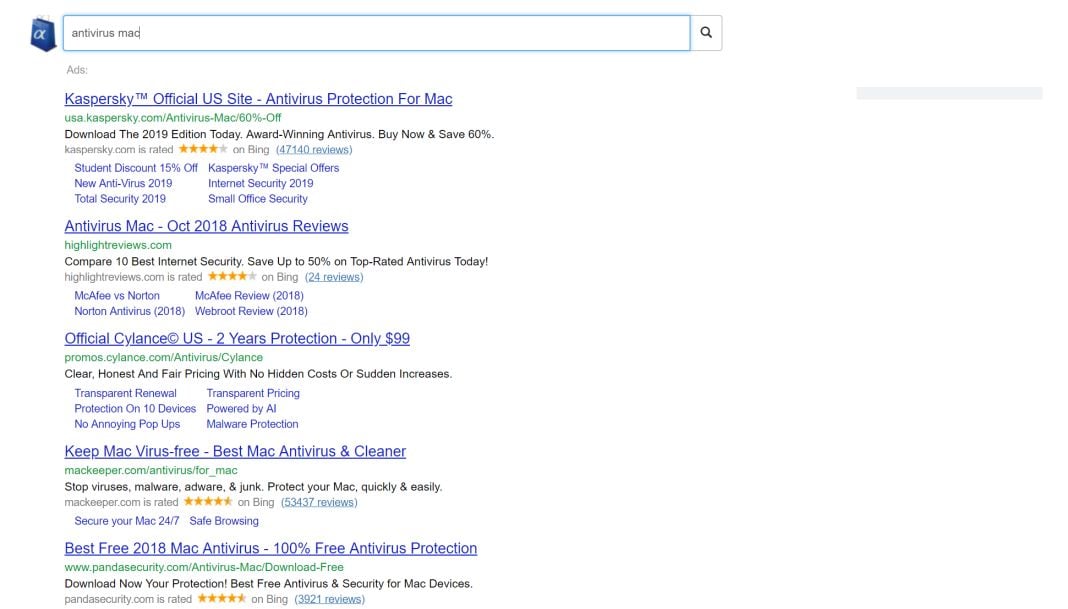View highlightreviews 24 reviews link
This screenshot has width=1068, height=609.
click(334, 277)
